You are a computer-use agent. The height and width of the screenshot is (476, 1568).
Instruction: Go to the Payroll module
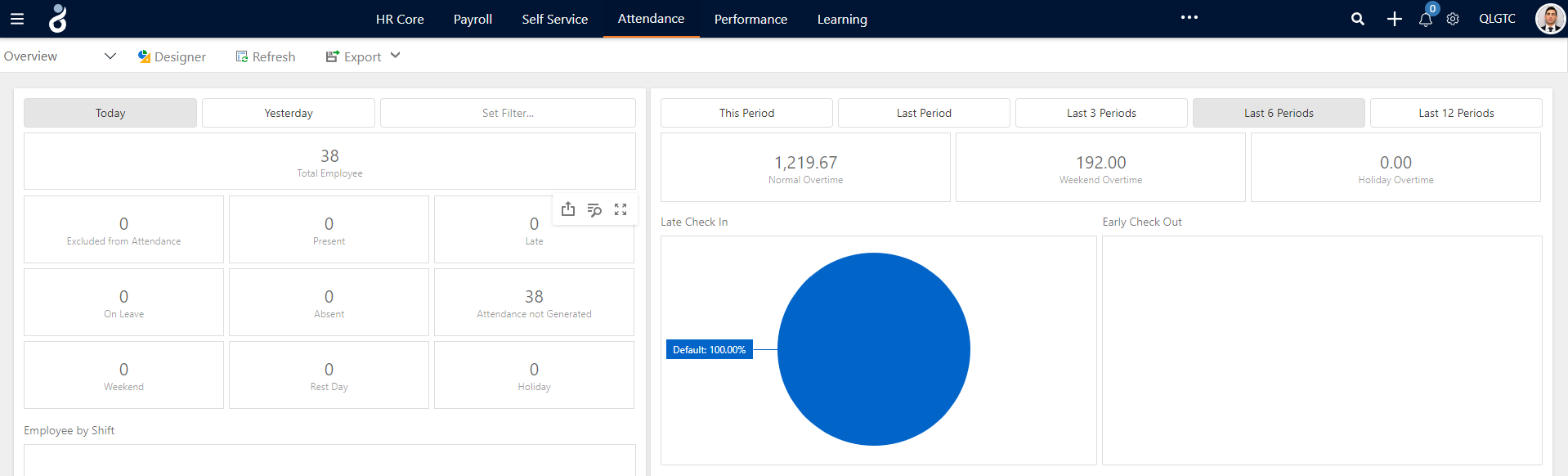(473, 19)
